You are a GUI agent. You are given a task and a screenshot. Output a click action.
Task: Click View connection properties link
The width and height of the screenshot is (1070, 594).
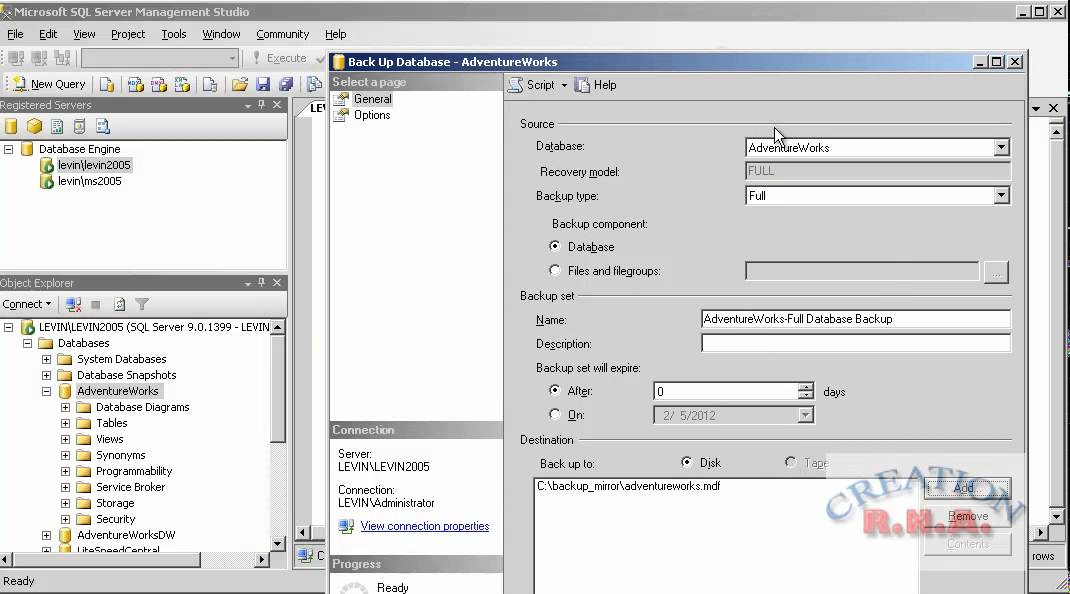tap(424, 526)
